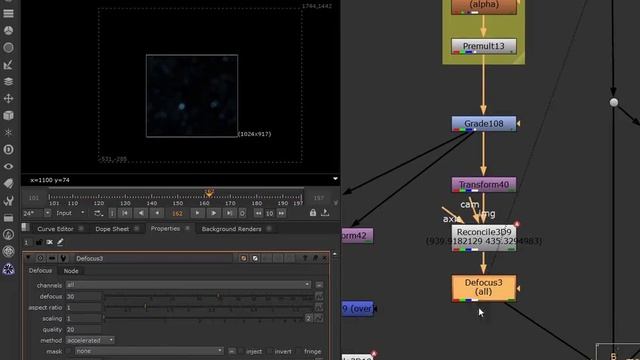Step forward one frame

coord(197,213)
